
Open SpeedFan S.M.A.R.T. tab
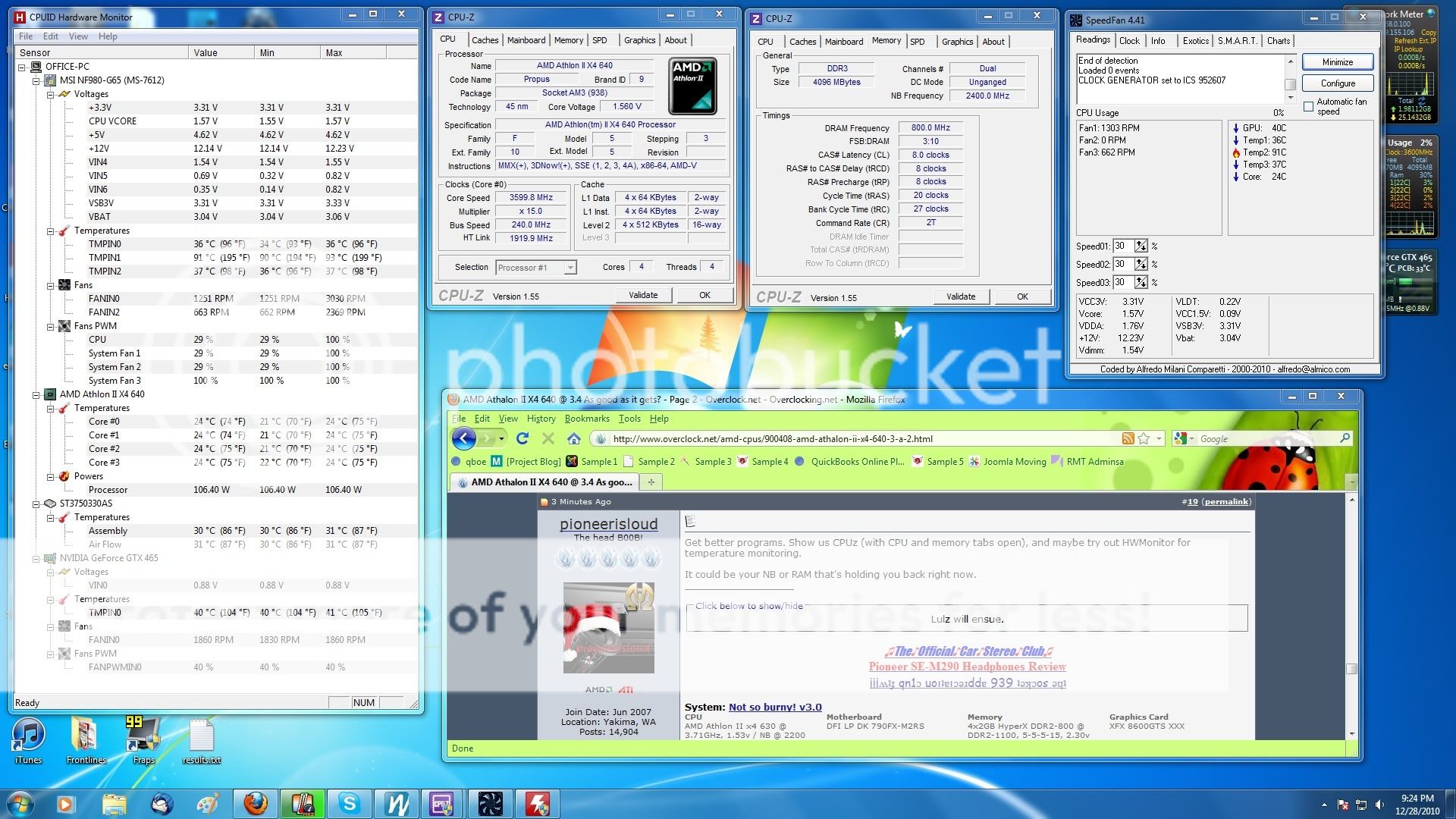pos(1238,41)
